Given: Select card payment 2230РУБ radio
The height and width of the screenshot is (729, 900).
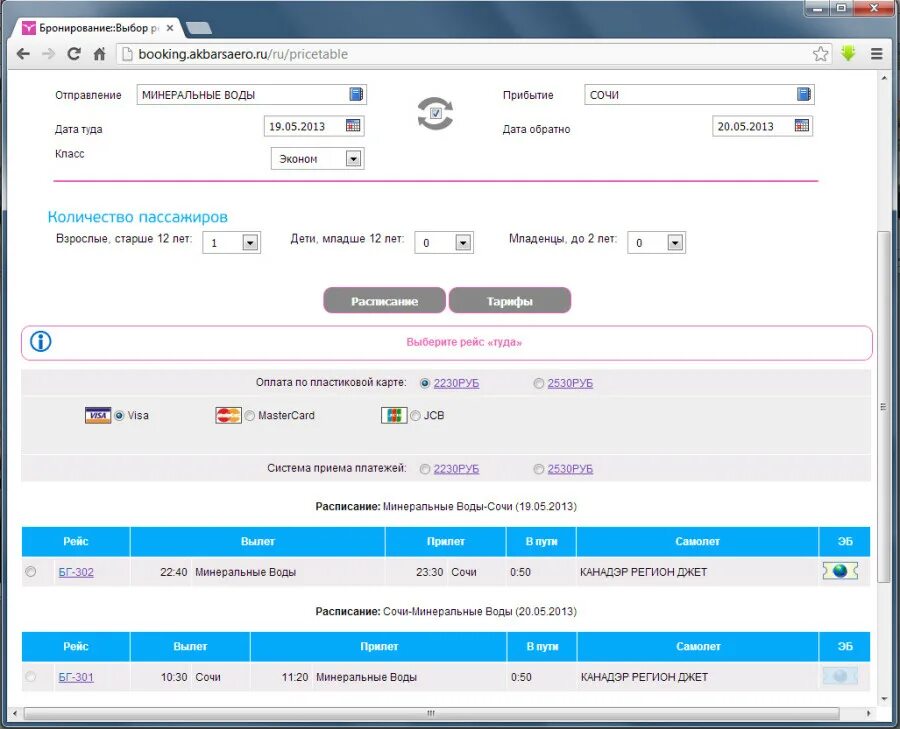Looking at the screenshot, I should (x=425, y=383).
